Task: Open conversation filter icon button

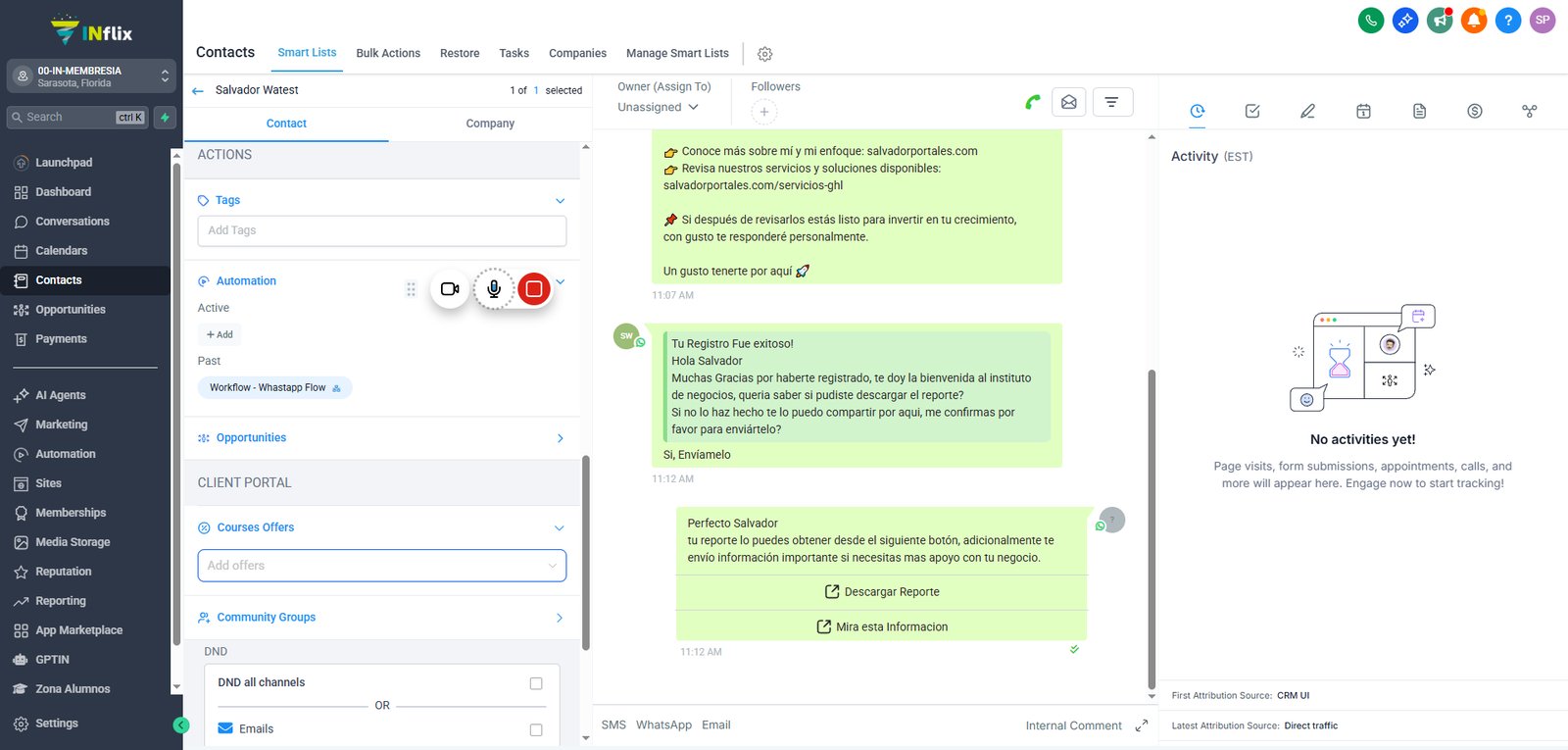Action: click(x=1112, y=102)
